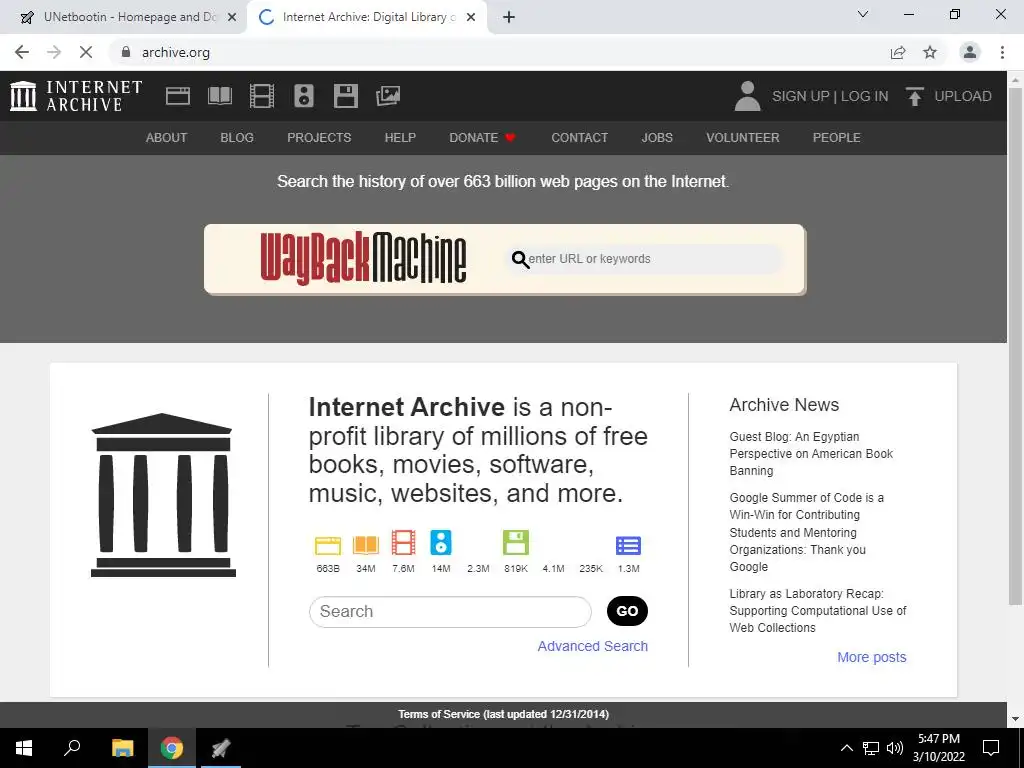Viewport: 1024px width, 768px height.
Task: Open the BLOG menu item
Action: point(237,138)
